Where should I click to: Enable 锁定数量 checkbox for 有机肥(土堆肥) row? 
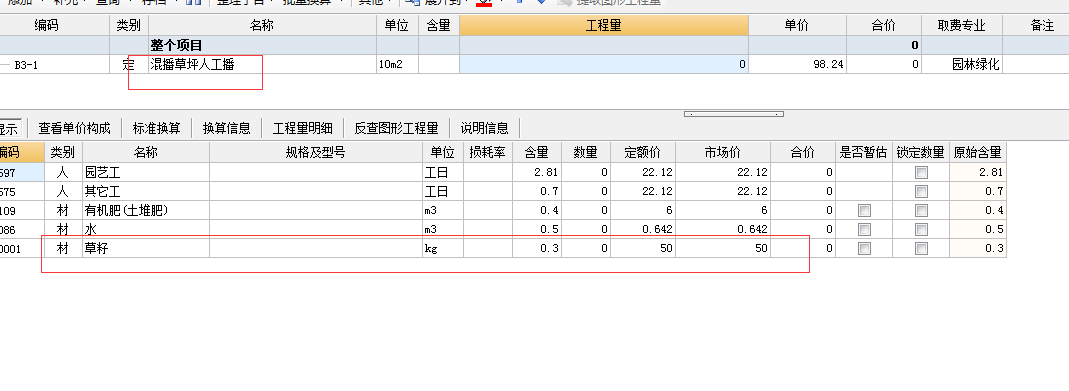tap(921, 210)
